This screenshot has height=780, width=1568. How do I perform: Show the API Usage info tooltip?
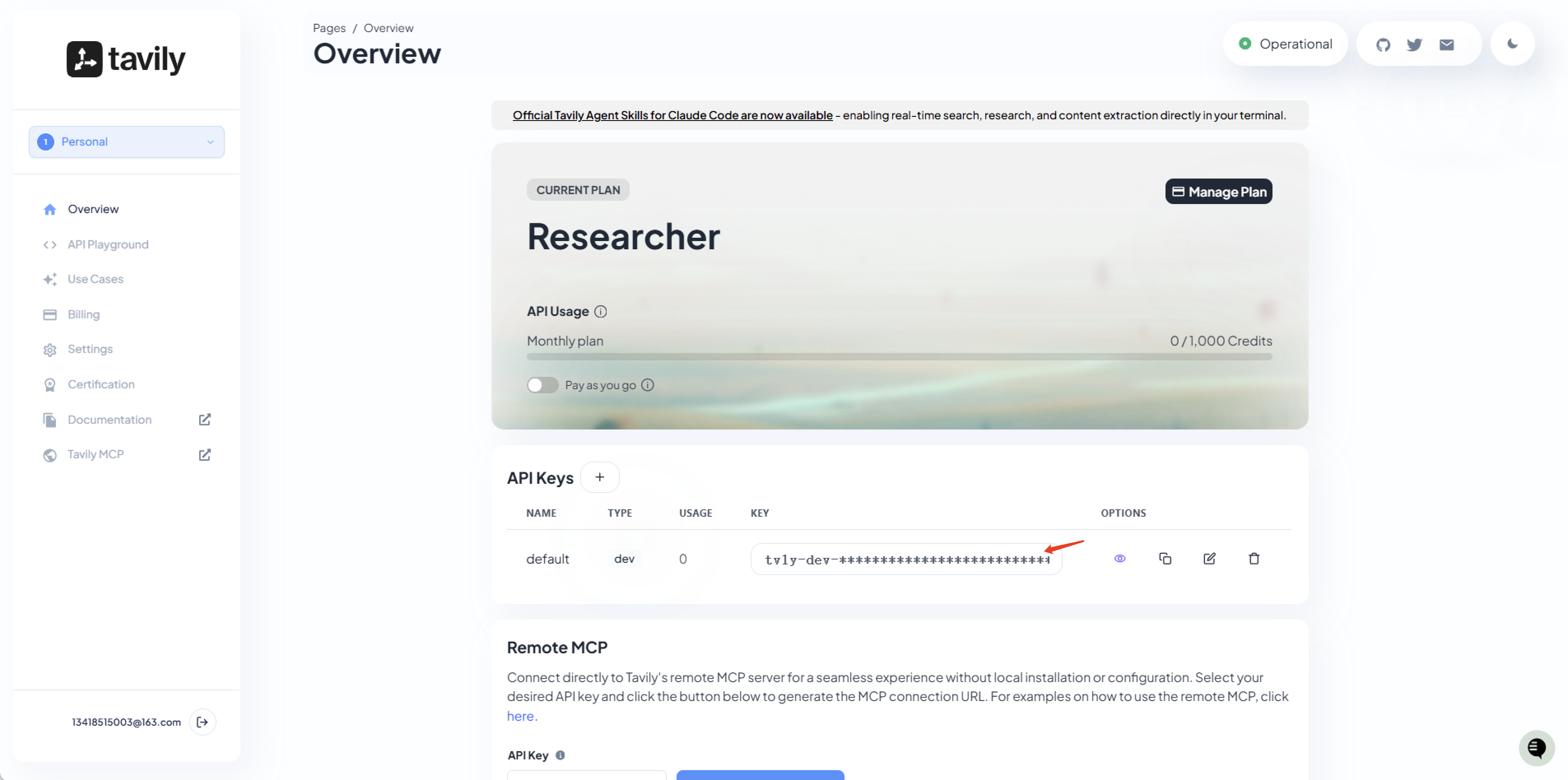(600, 311)
